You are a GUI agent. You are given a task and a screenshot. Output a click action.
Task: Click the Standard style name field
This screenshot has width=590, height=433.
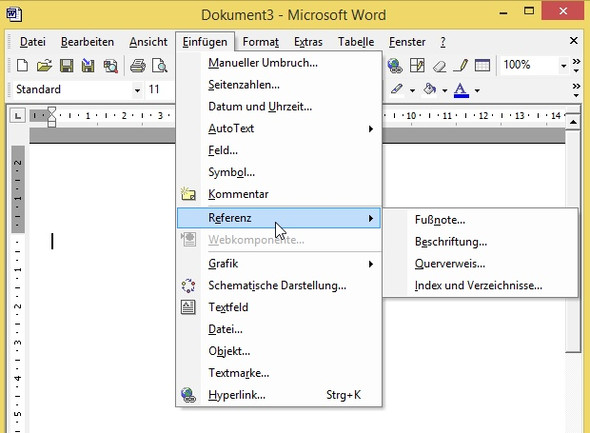73,90
